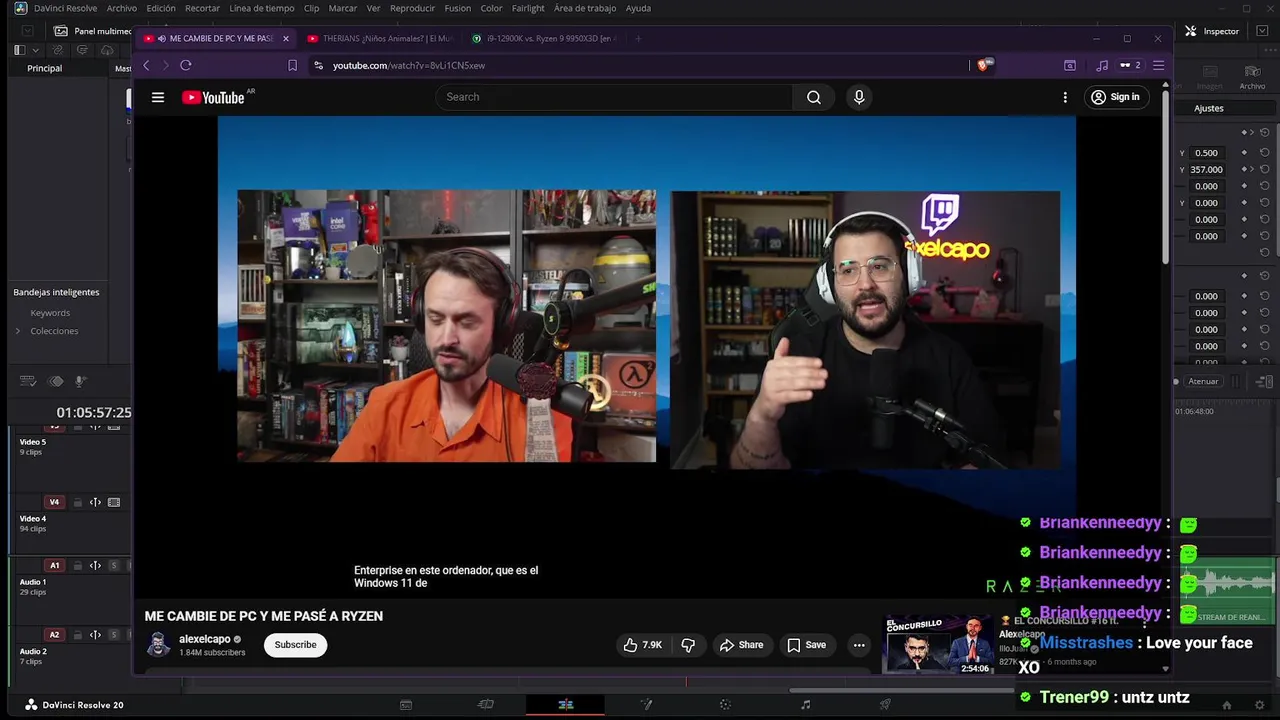Open YouTube settings three-dot menu
1280x720 pixels.
[1065, 97]
